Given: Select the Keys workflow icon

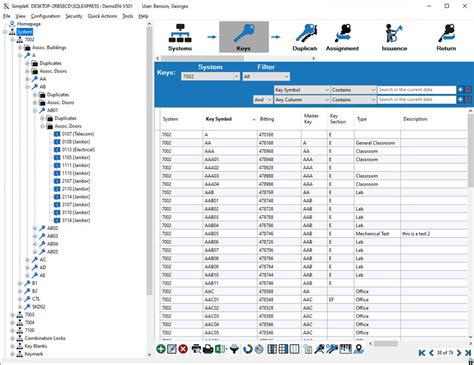Looking at the screenshot, I should pos(244,37).
